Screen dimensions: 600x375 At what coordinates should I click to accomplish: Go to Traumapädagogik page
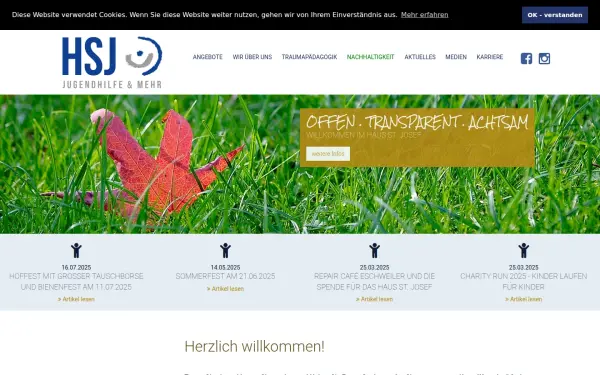coord(309,57)
